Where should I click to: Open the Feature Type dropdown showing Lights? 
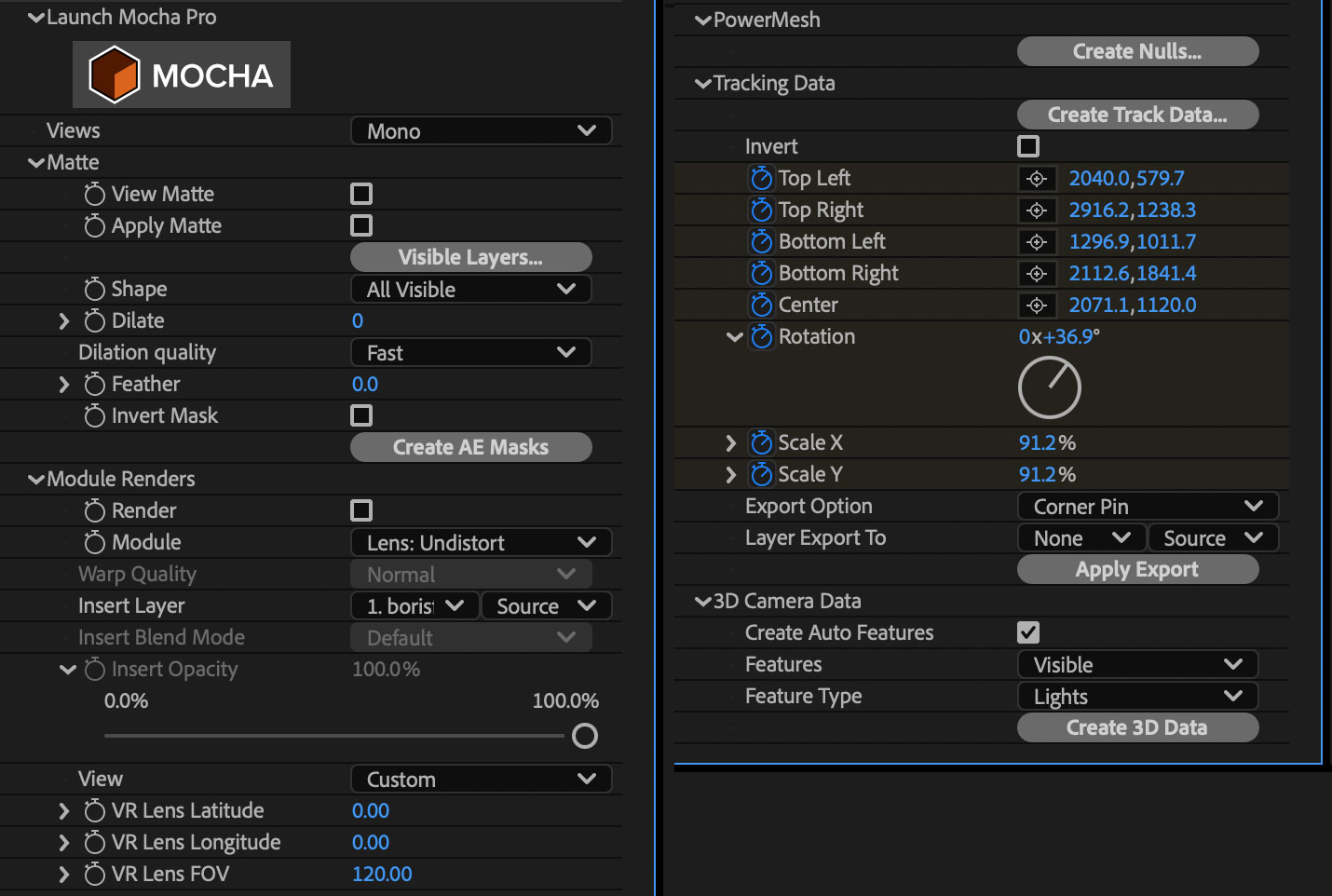coord(1138,697)
